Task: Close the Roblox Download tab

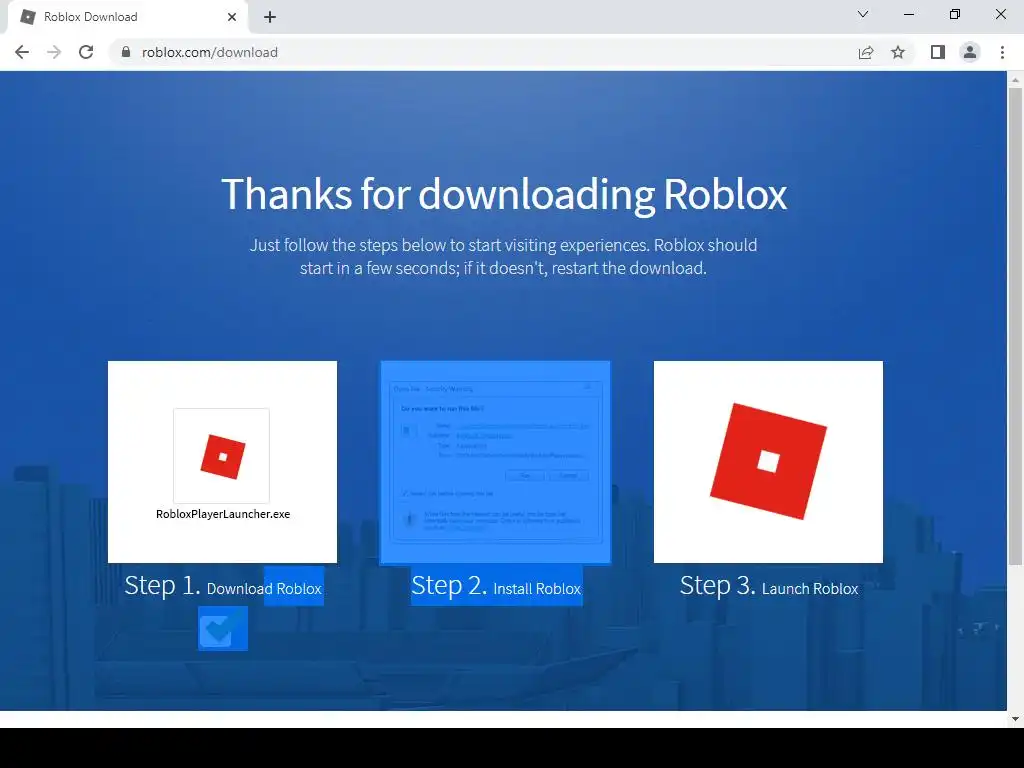Action: pyautogui.click(x=232, y=17)
